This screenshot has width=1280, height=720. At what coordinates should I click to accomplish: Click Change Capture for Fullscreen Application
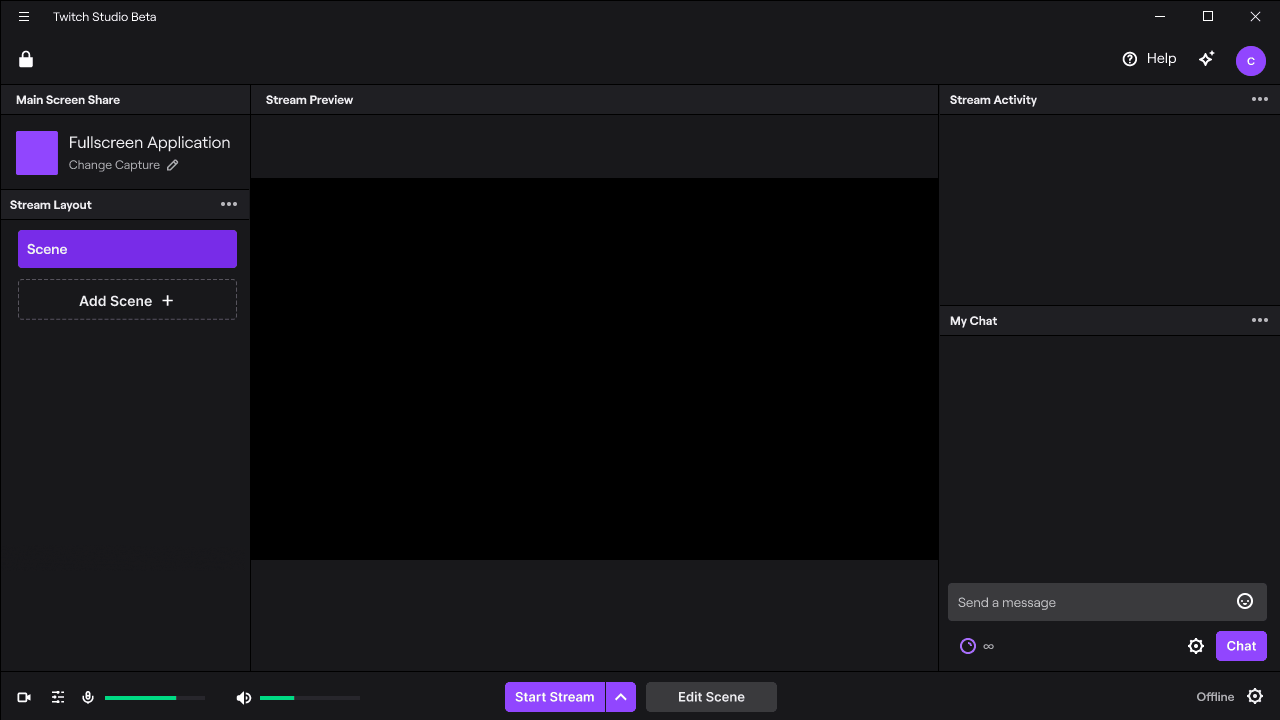tap(114, 164)
